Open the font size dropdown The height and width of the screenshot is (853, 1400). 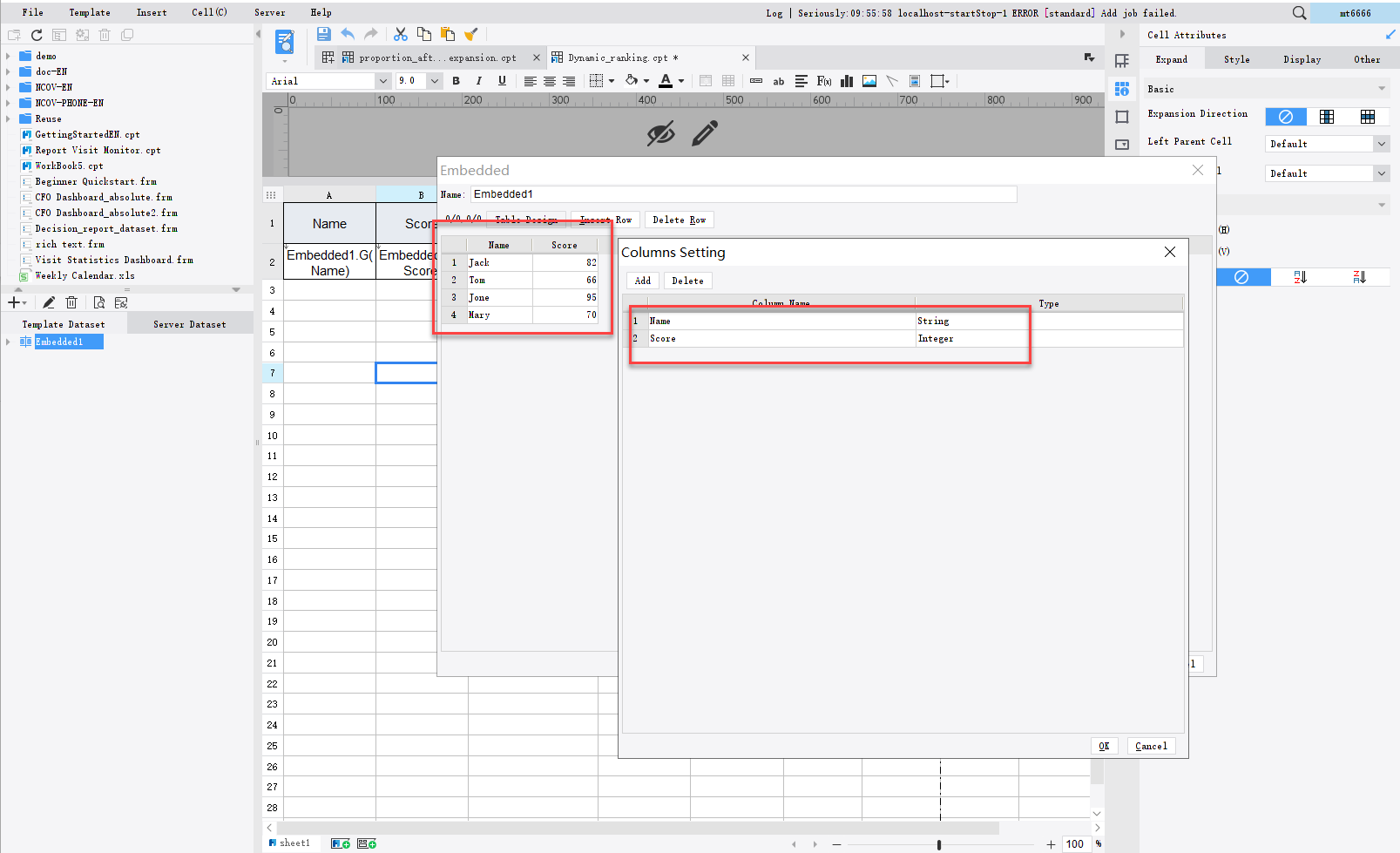click(x=434, y=81)
